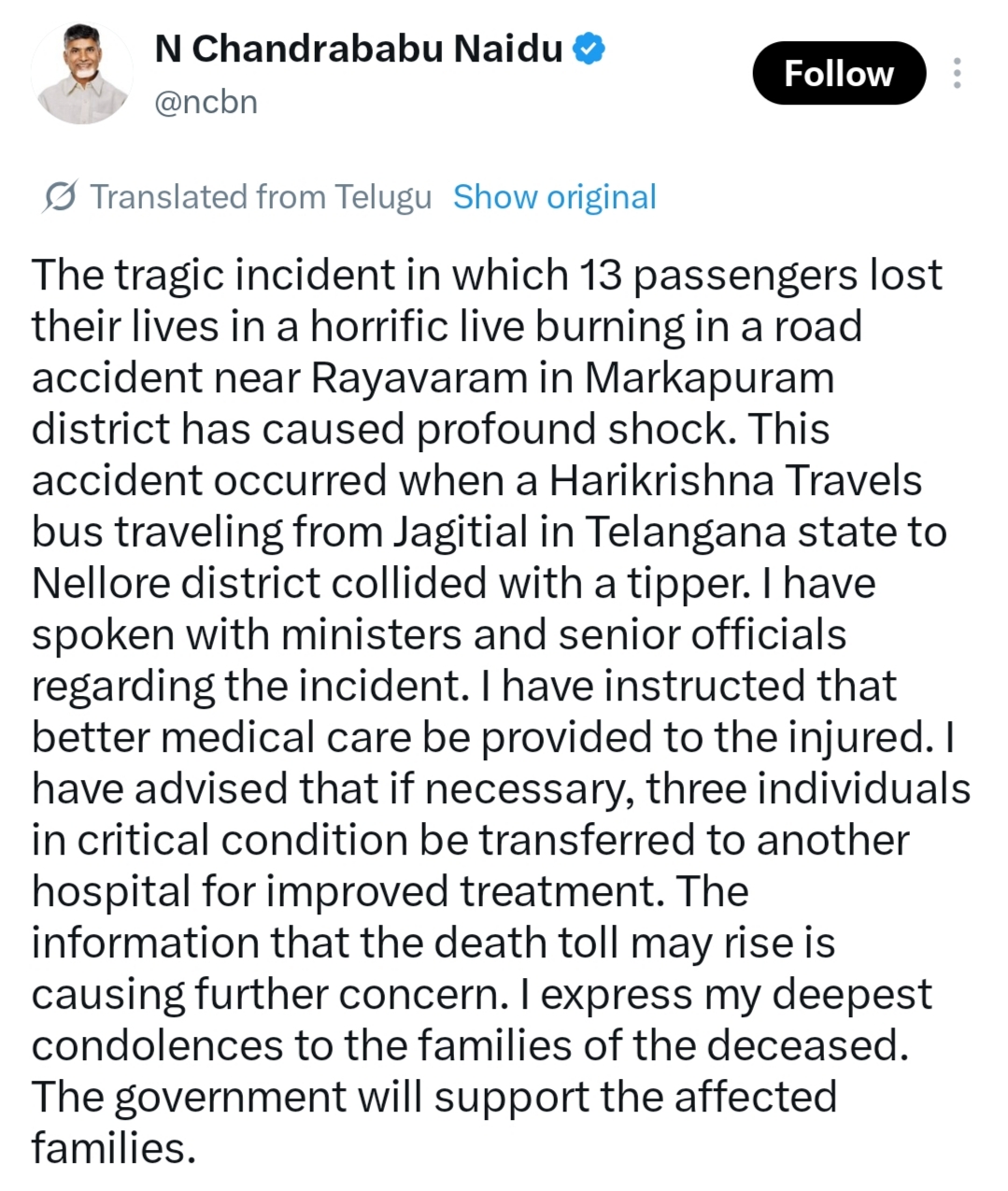Show original Telugu post text

point(554,197)
